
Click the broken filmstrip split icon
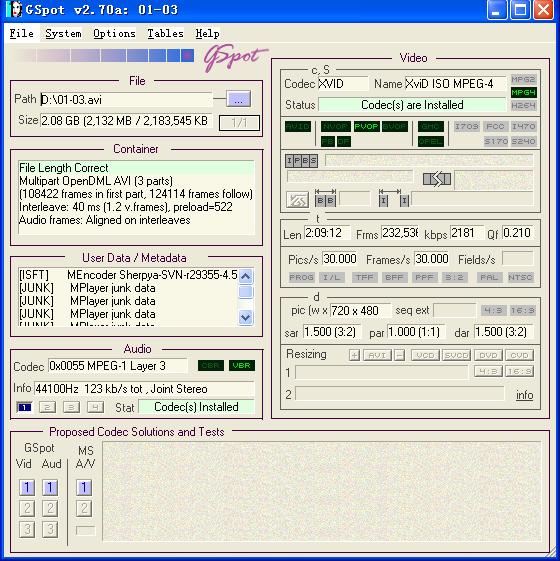(437, 179)
